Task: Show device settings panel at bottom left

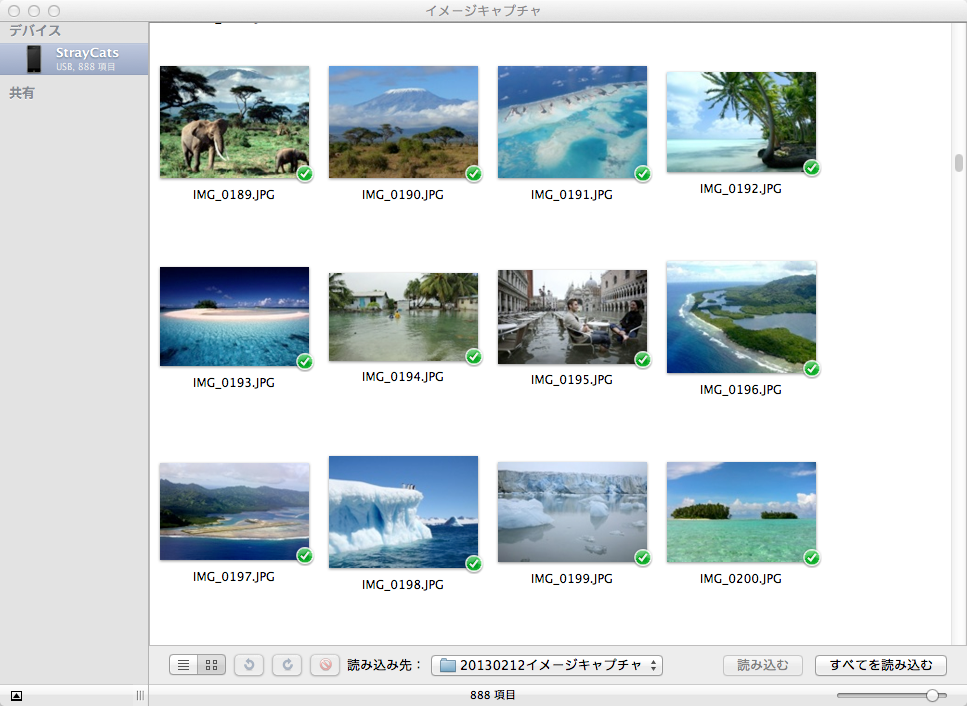Action: pos(17,696)
